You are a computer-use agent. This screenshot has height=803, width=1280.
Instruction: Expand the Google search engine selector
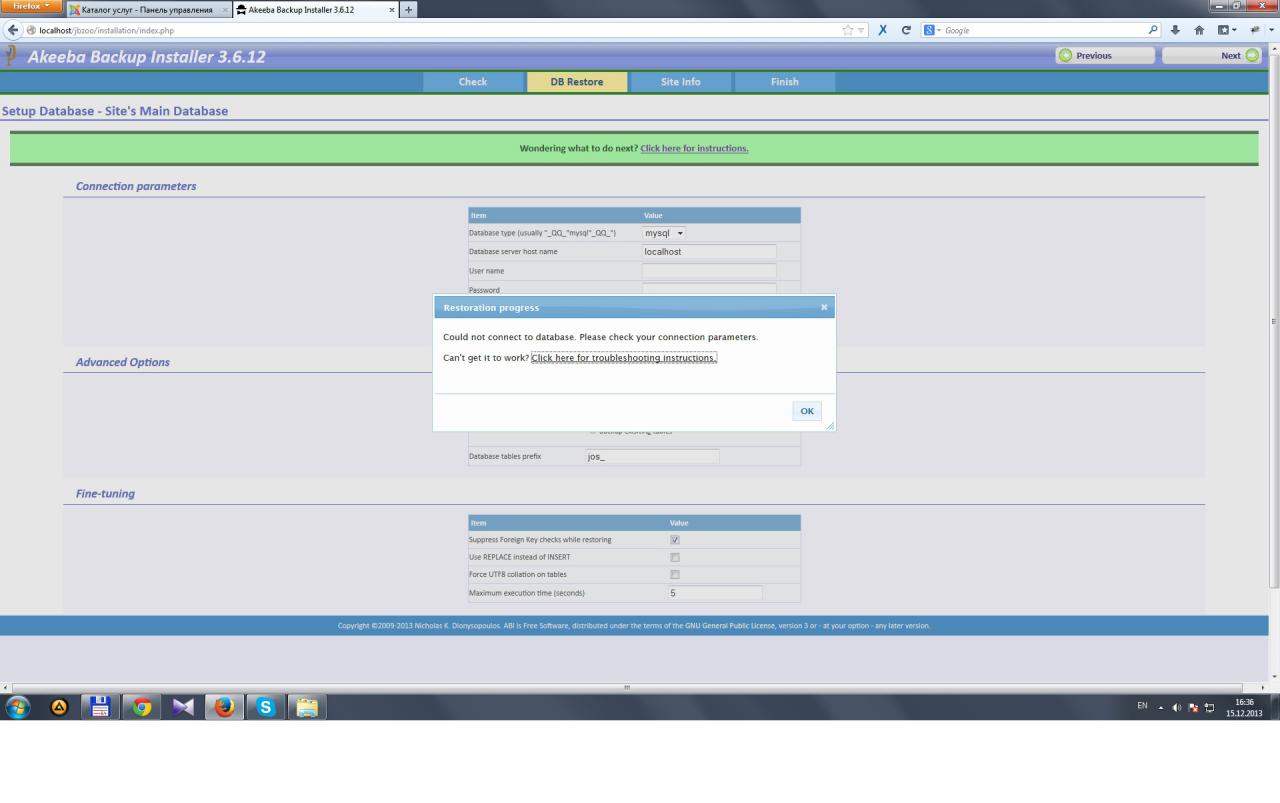933,30
